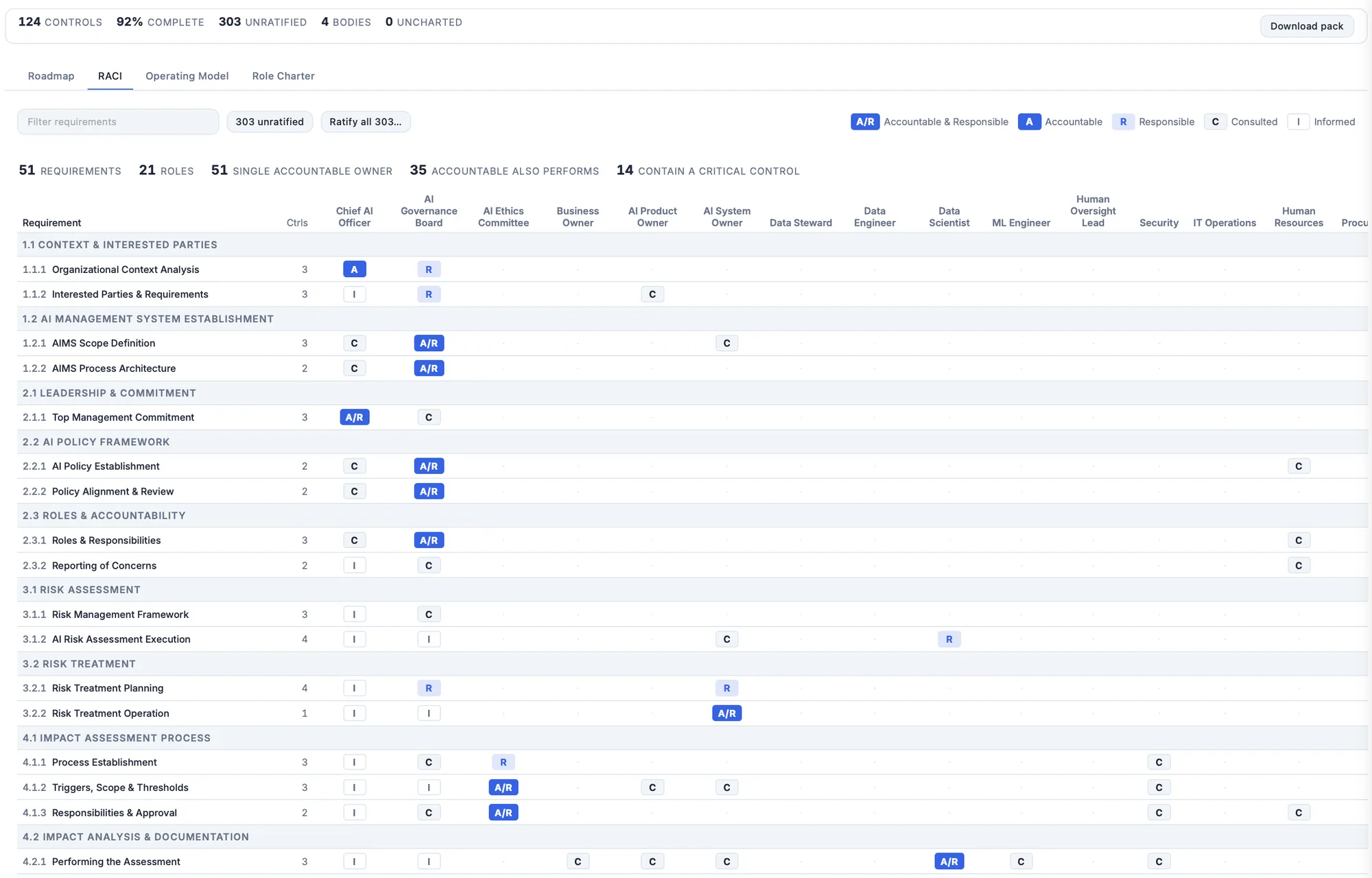Click the 14 contain a critical control stat
Screen dimensions: 1372x878
(708, 170)
